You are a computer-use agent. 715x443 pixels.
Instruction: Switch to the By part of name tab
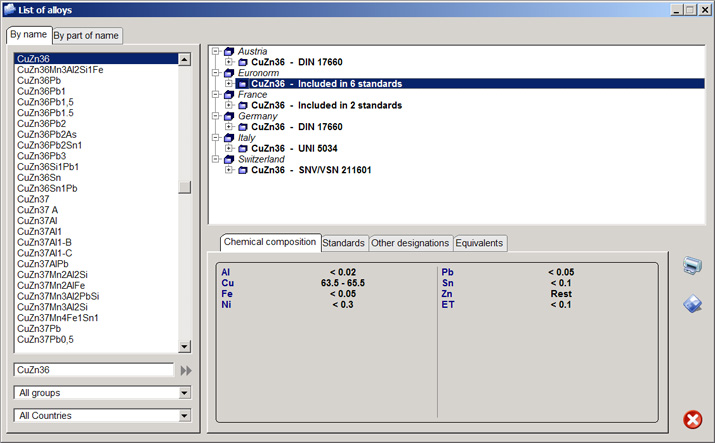pos(86,36)
